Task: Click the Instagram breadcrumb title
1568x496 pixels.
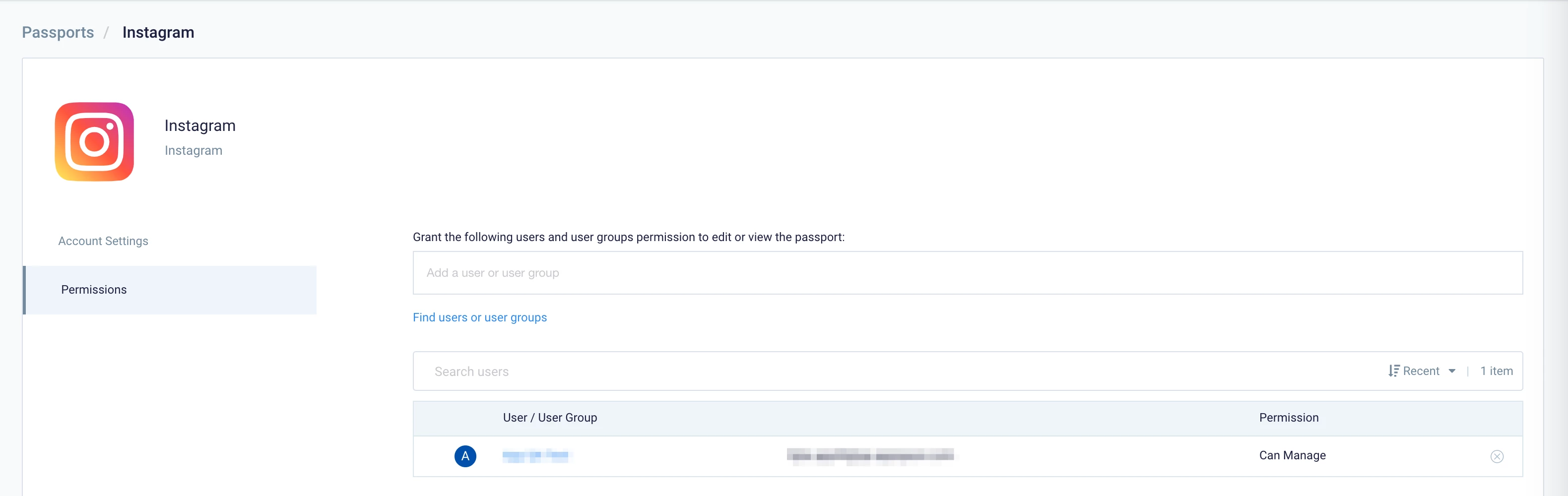Action: click(x=158, y=32)
